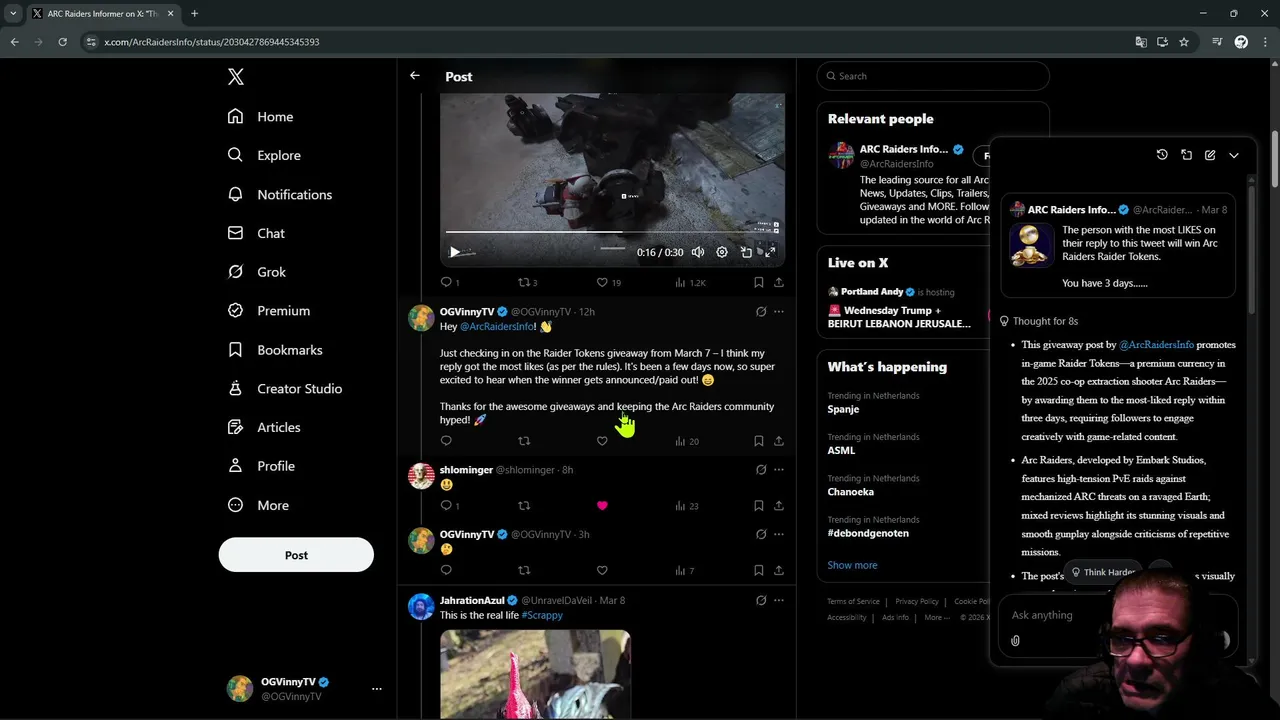Seek on the video progress bar
This screenshot has width=1280, height=720.
point(612,232)
